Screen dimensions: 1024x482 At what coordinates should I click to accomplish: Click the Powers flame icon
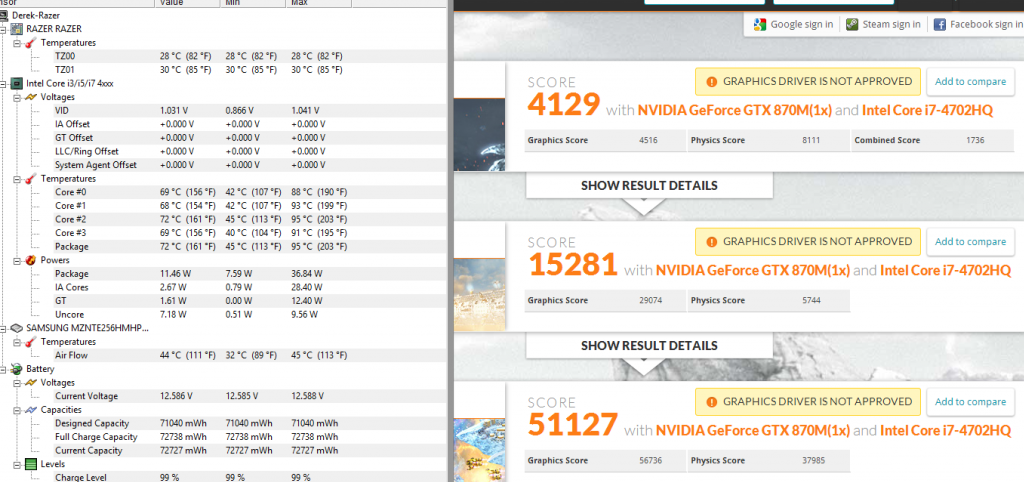[x=30, y=260]
